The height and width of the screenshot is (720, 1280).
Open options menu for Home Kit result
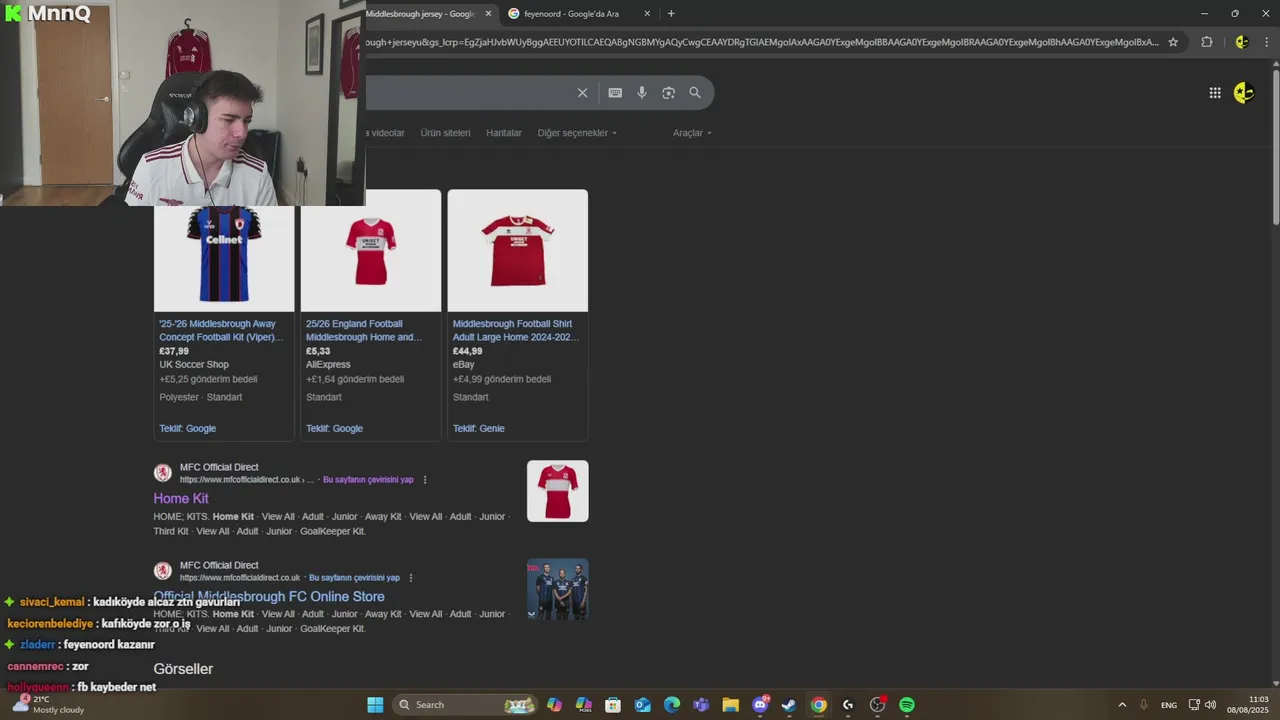(x=425, y=480)
